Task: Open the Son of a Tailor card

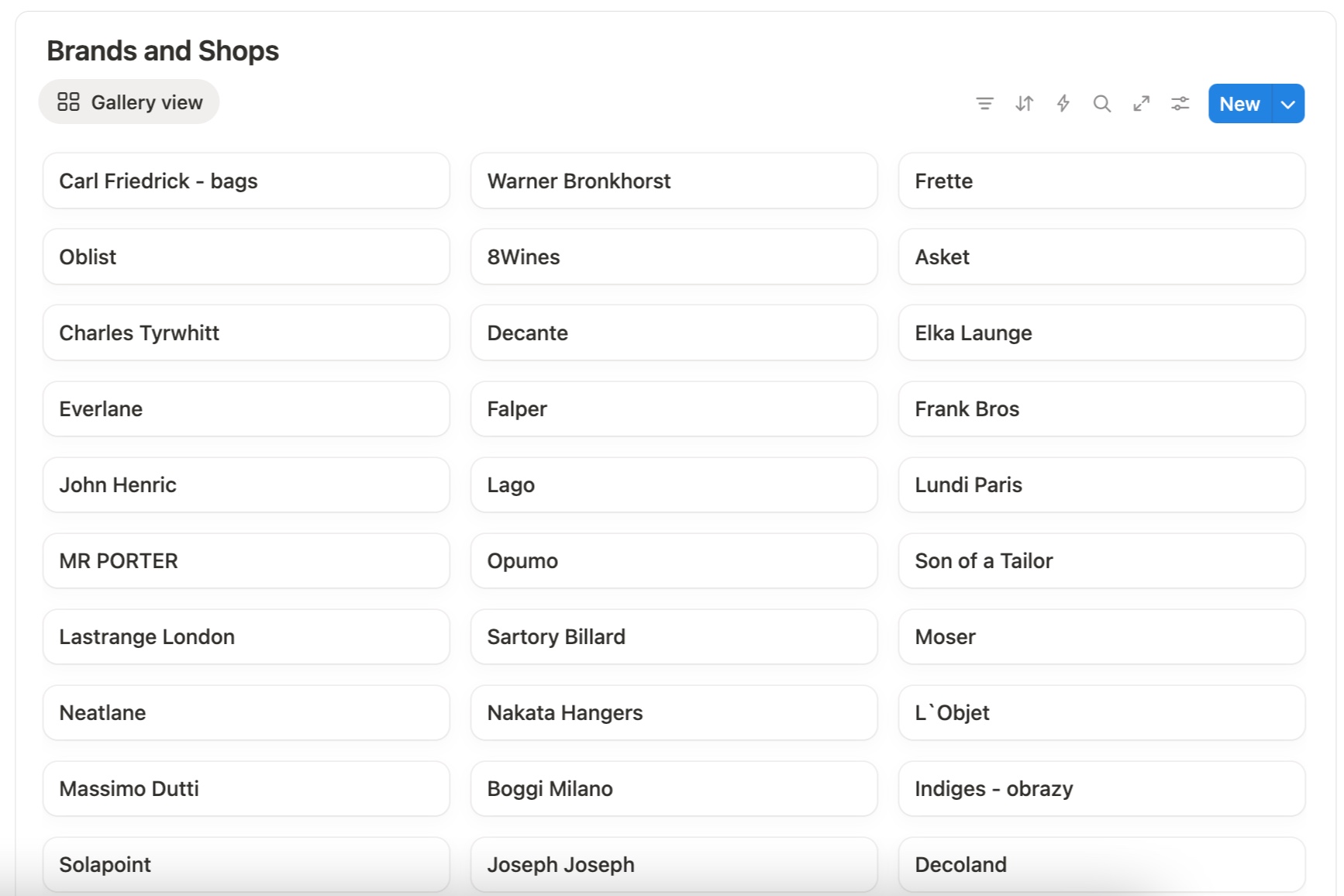Action: [x=1101, y=560]
